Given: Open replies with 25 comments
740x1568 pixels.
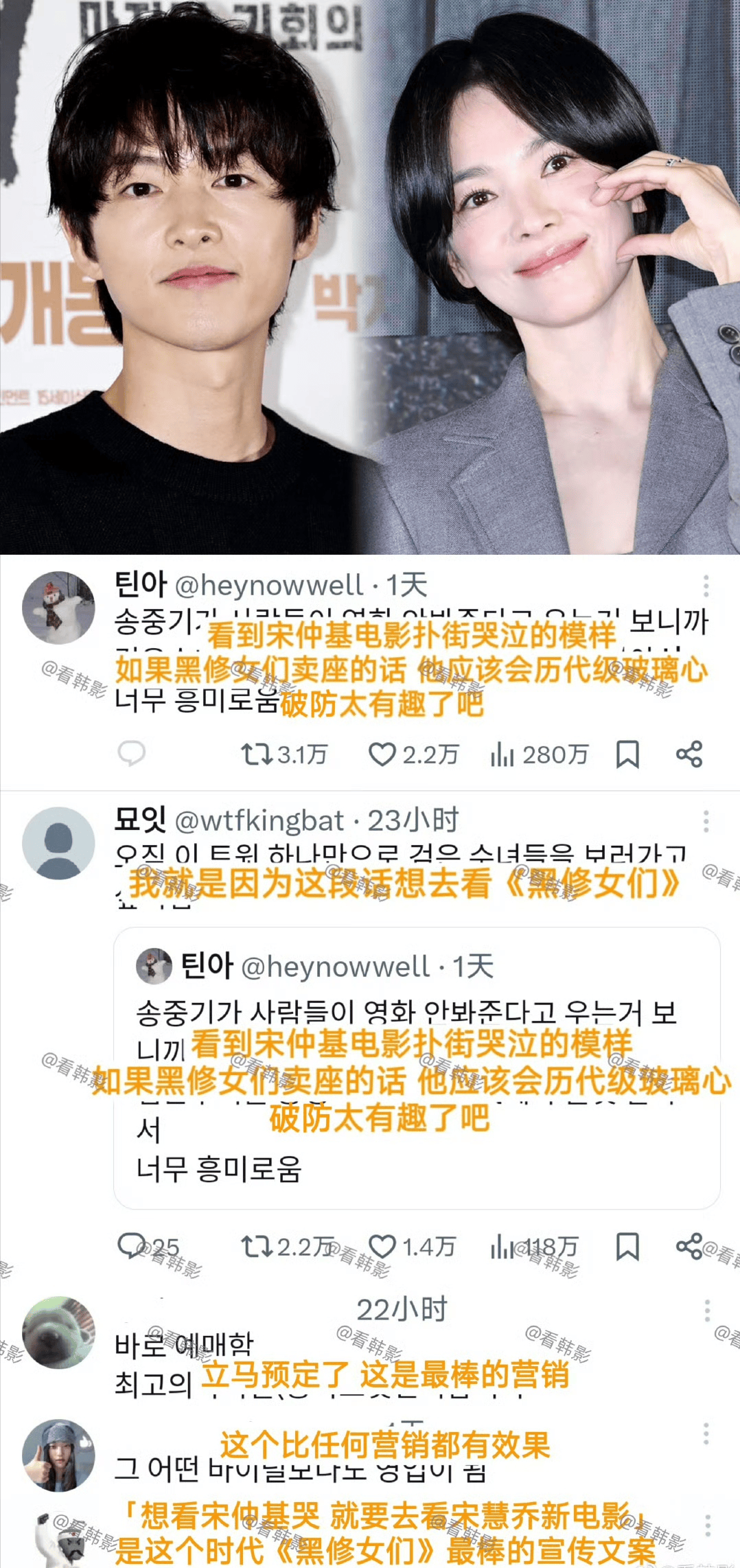Looking at the screenshot, I should 148,1246.
